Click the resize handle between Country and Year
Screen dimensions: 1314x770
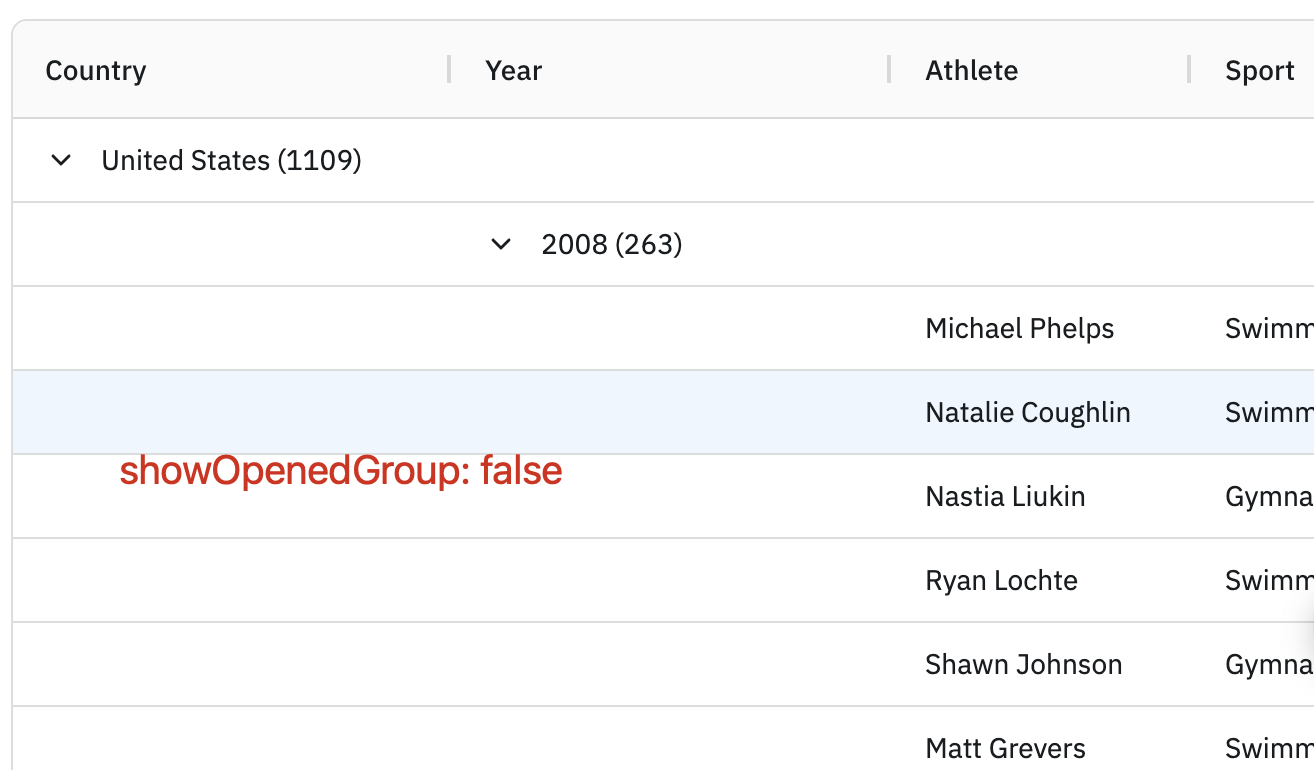449,70
